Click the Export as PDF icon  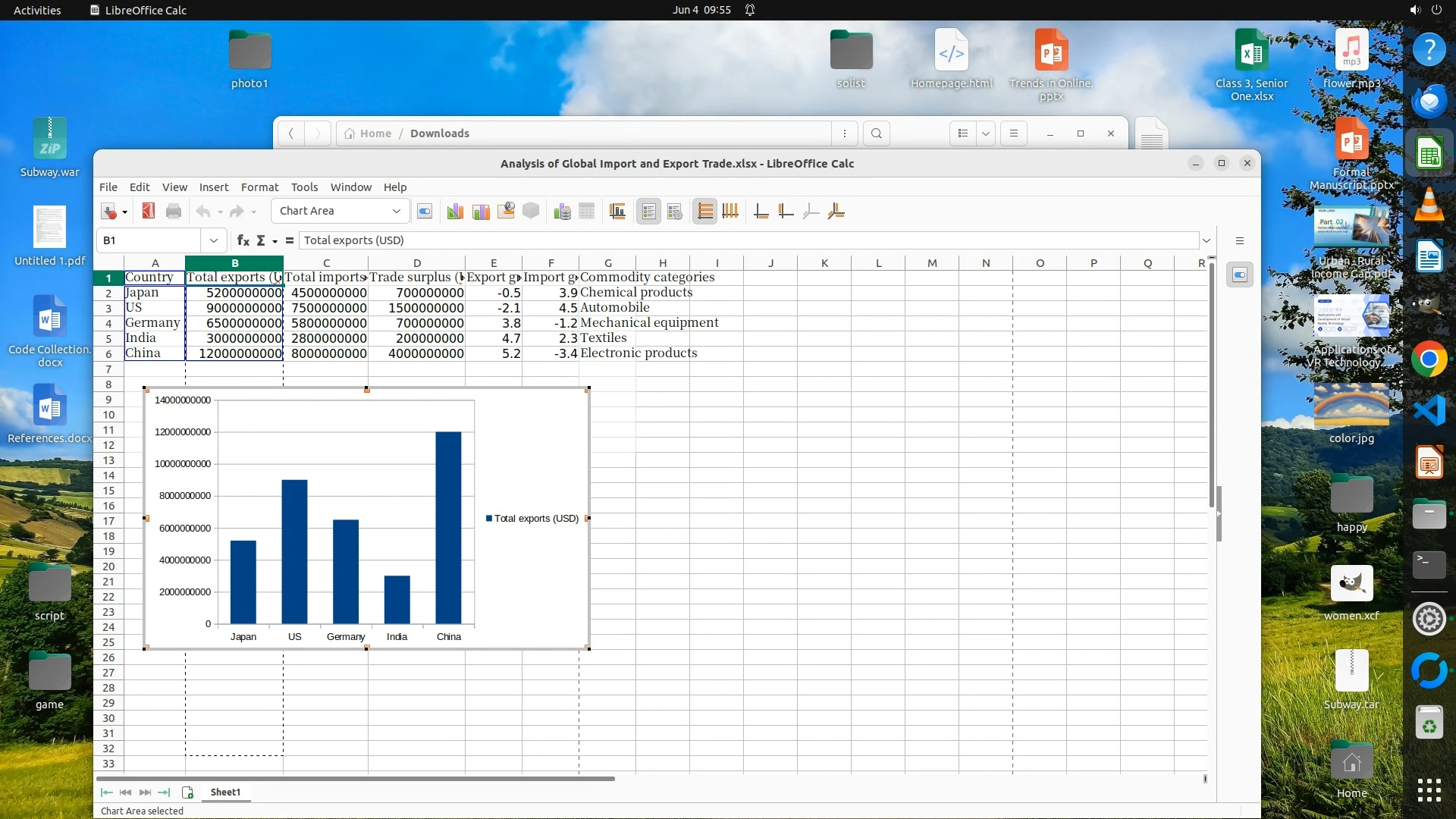coord(149,212)
